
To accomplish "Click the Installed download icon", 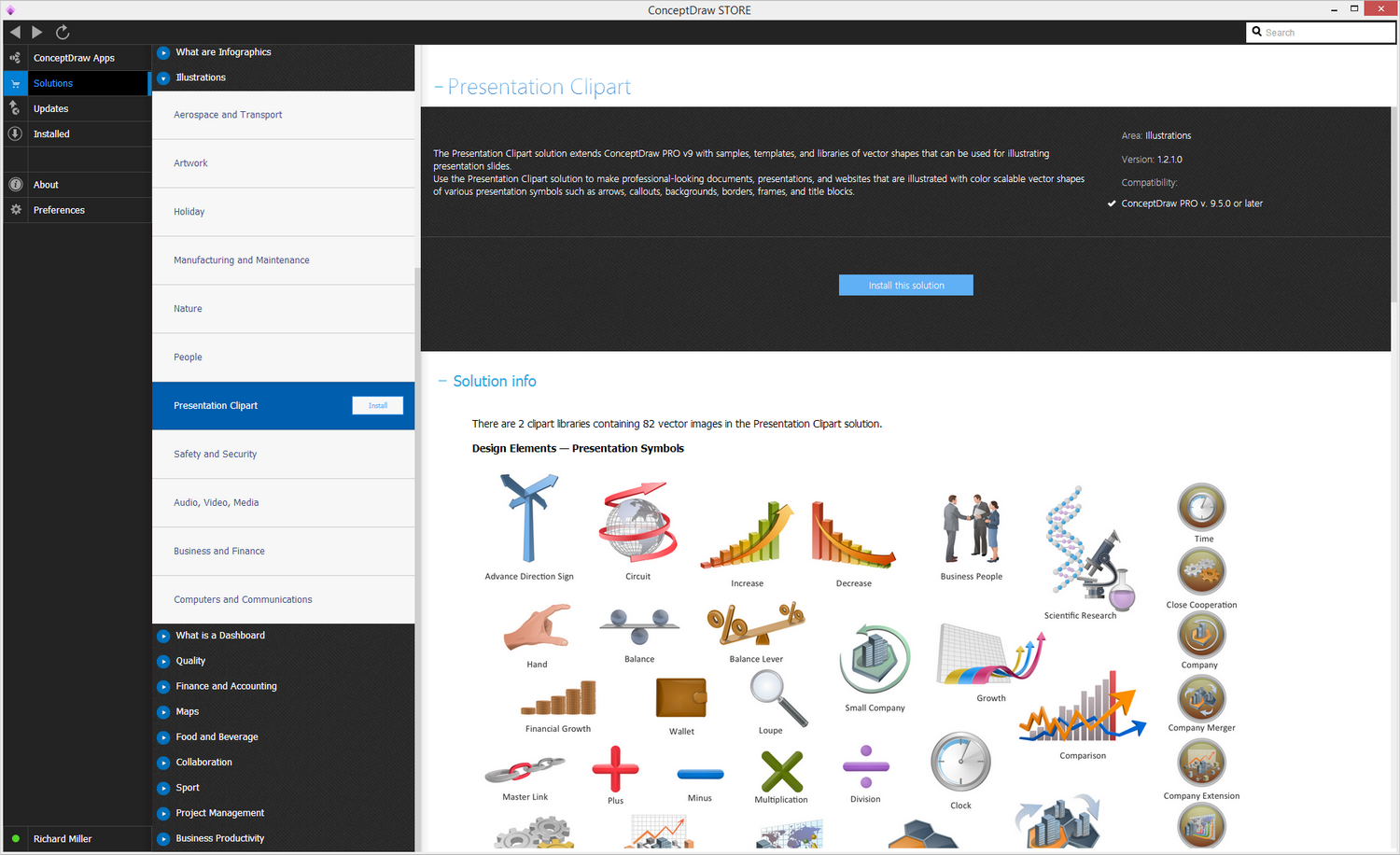I will 15,133.
